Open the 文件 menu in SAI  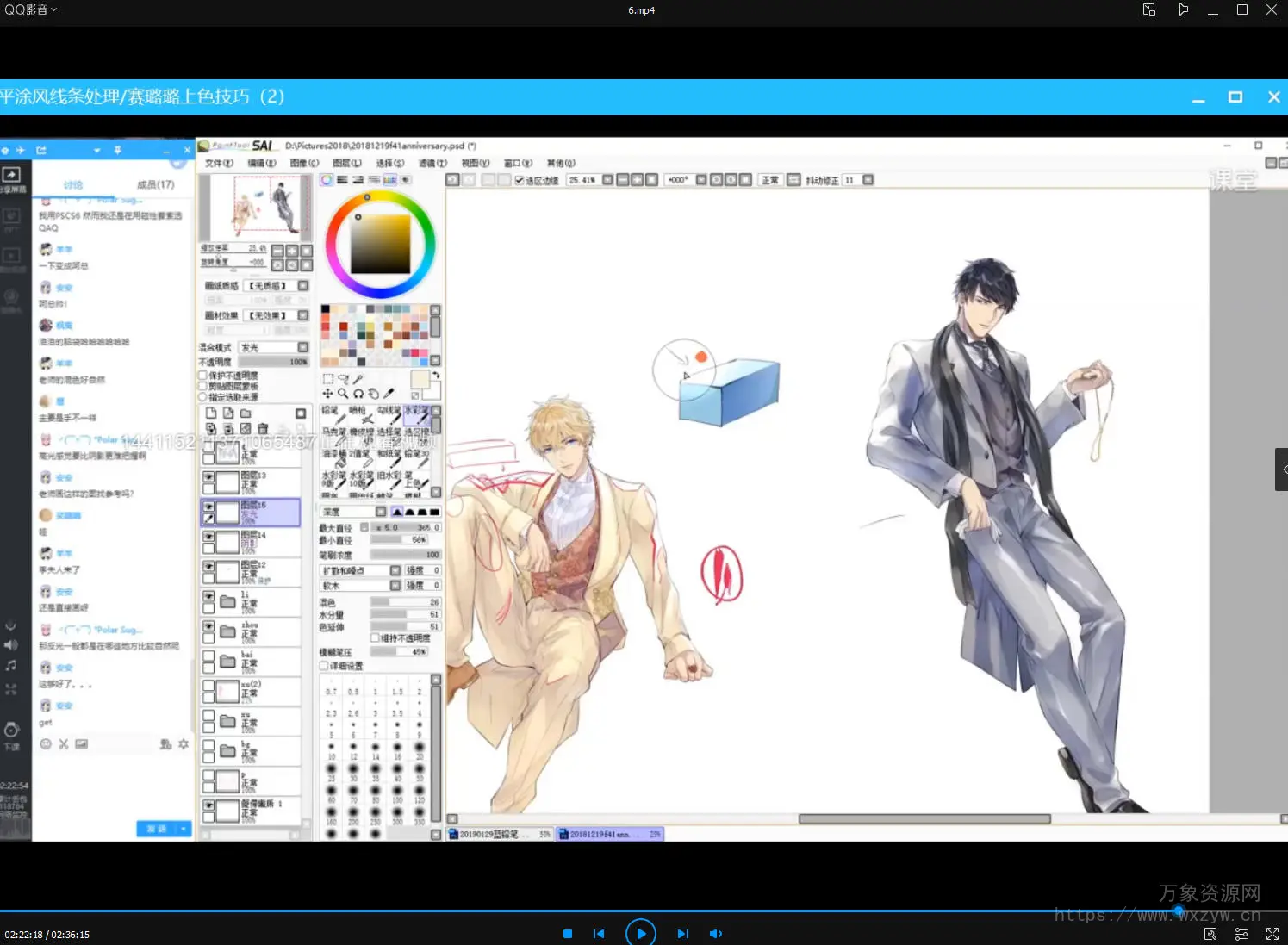[x=219, y=163]
